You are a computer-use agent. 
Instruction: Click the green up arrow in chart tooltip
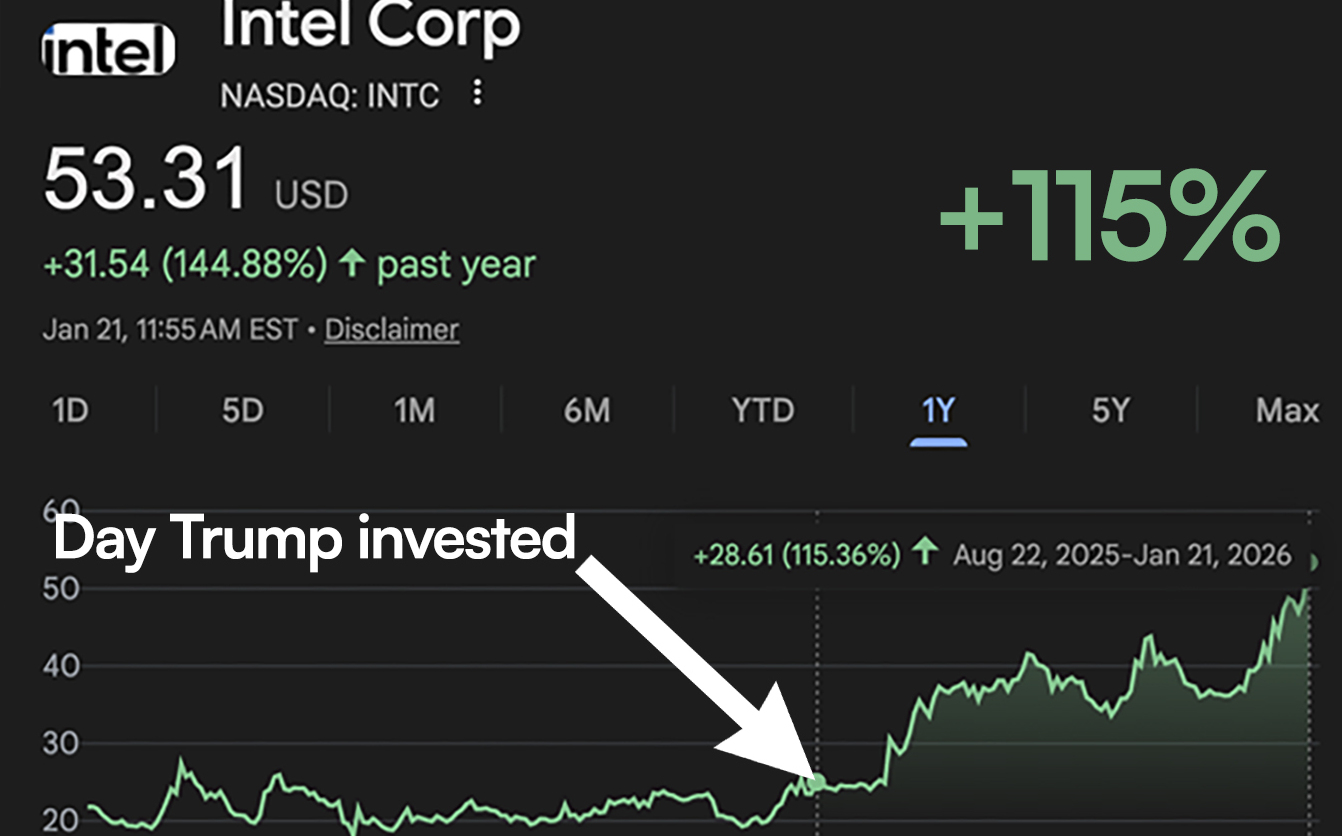click(x=927, y=552)
